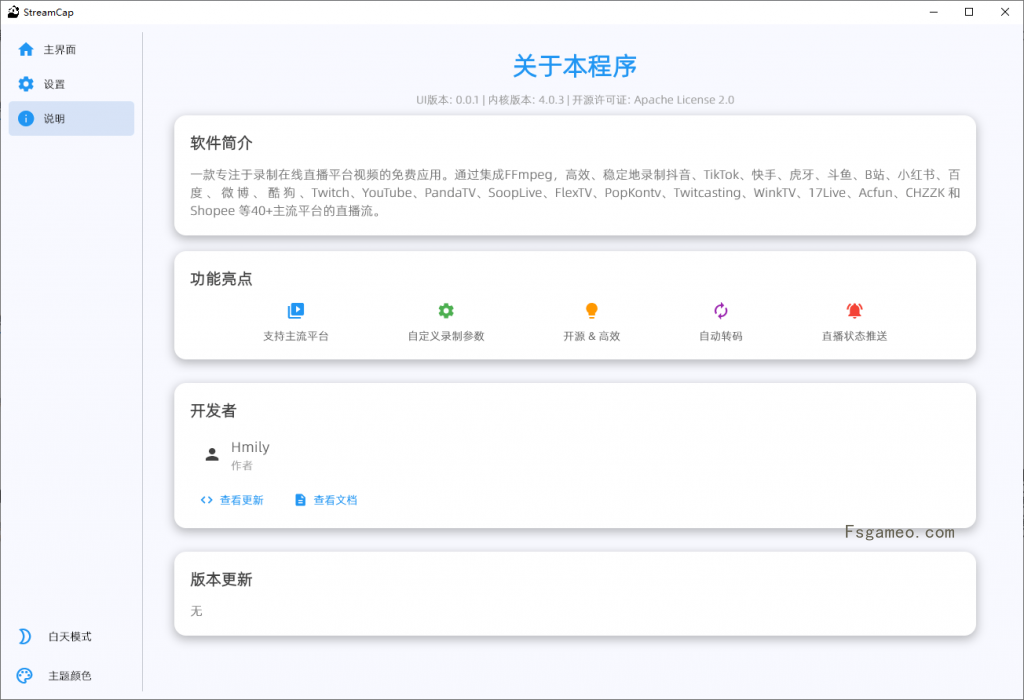Click the StreamCap app icon in title bar

click(x=13, y=12)
